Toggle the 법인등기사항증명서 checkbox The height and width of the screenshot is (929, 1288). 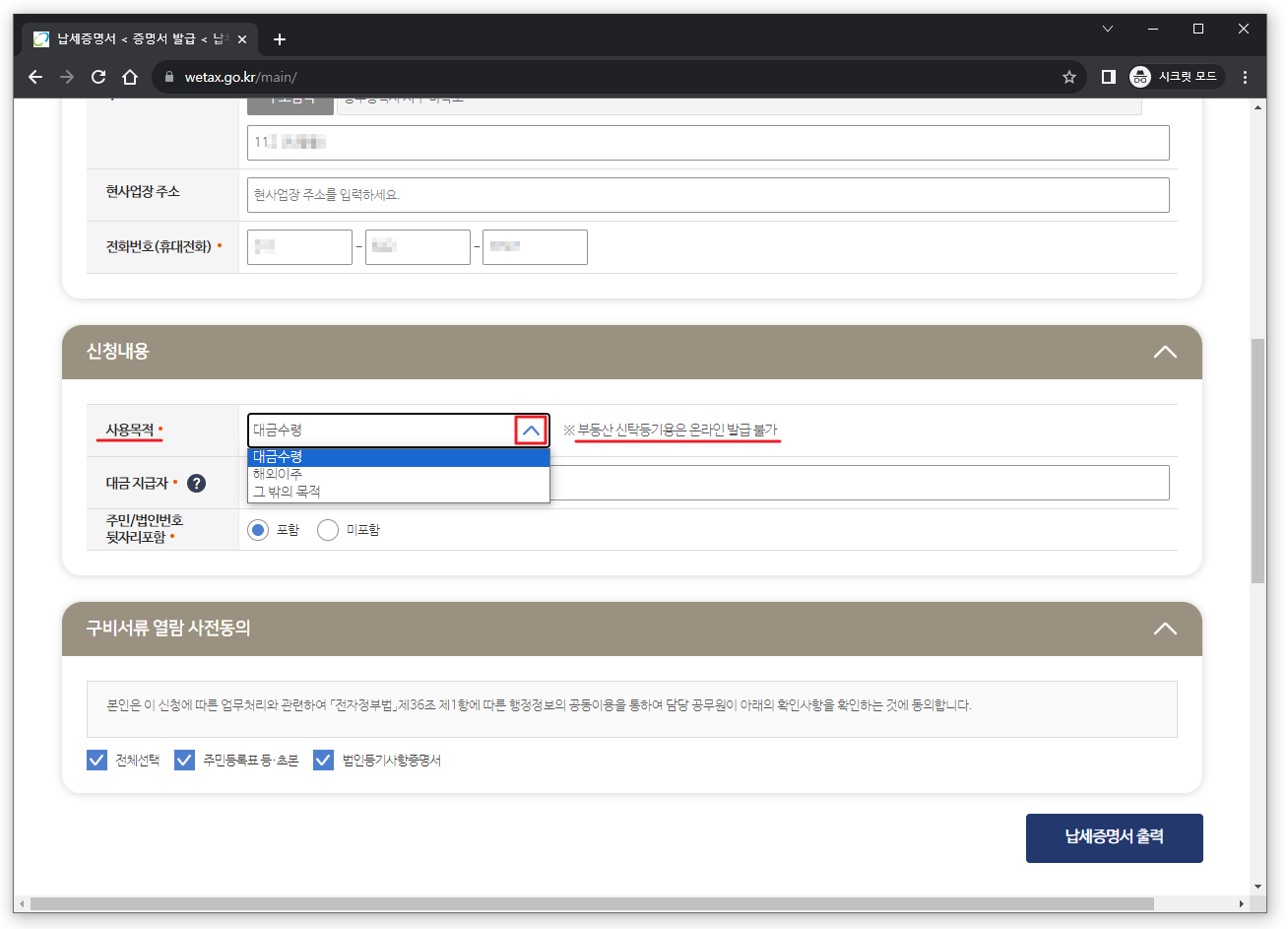tap(323, 760)
